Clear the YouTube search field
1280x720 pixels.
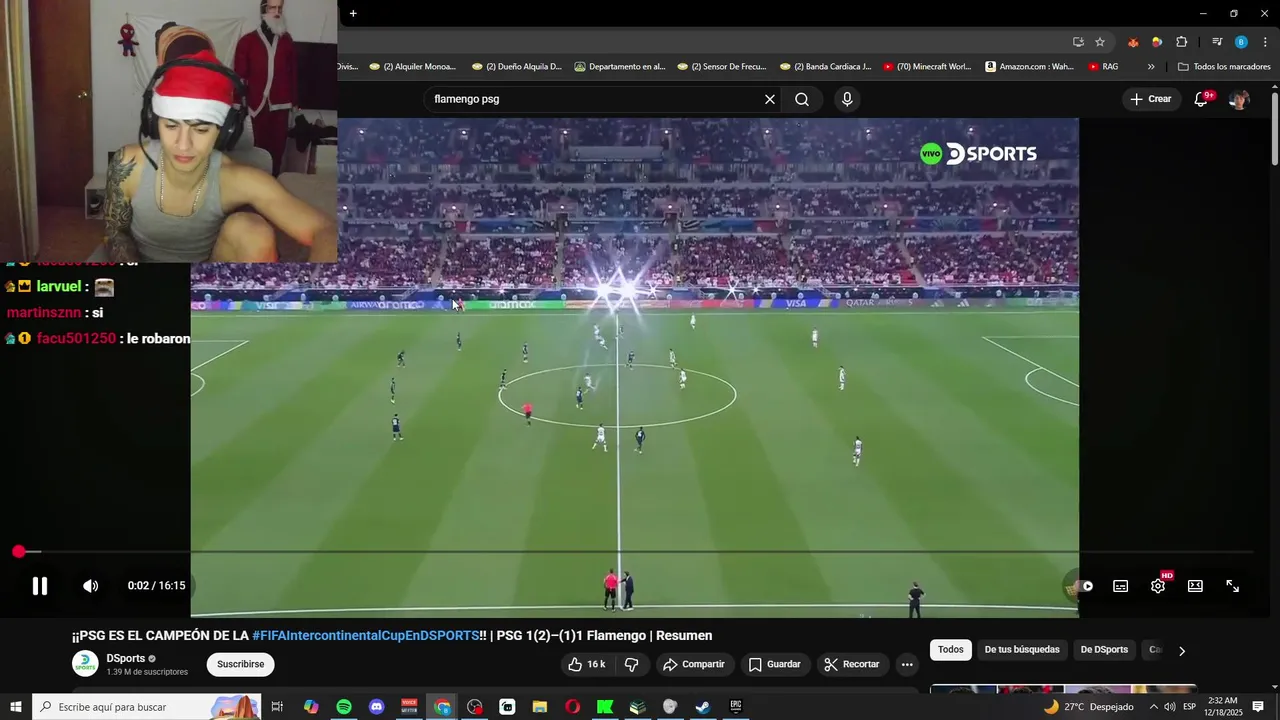click(x=770, y=99)
